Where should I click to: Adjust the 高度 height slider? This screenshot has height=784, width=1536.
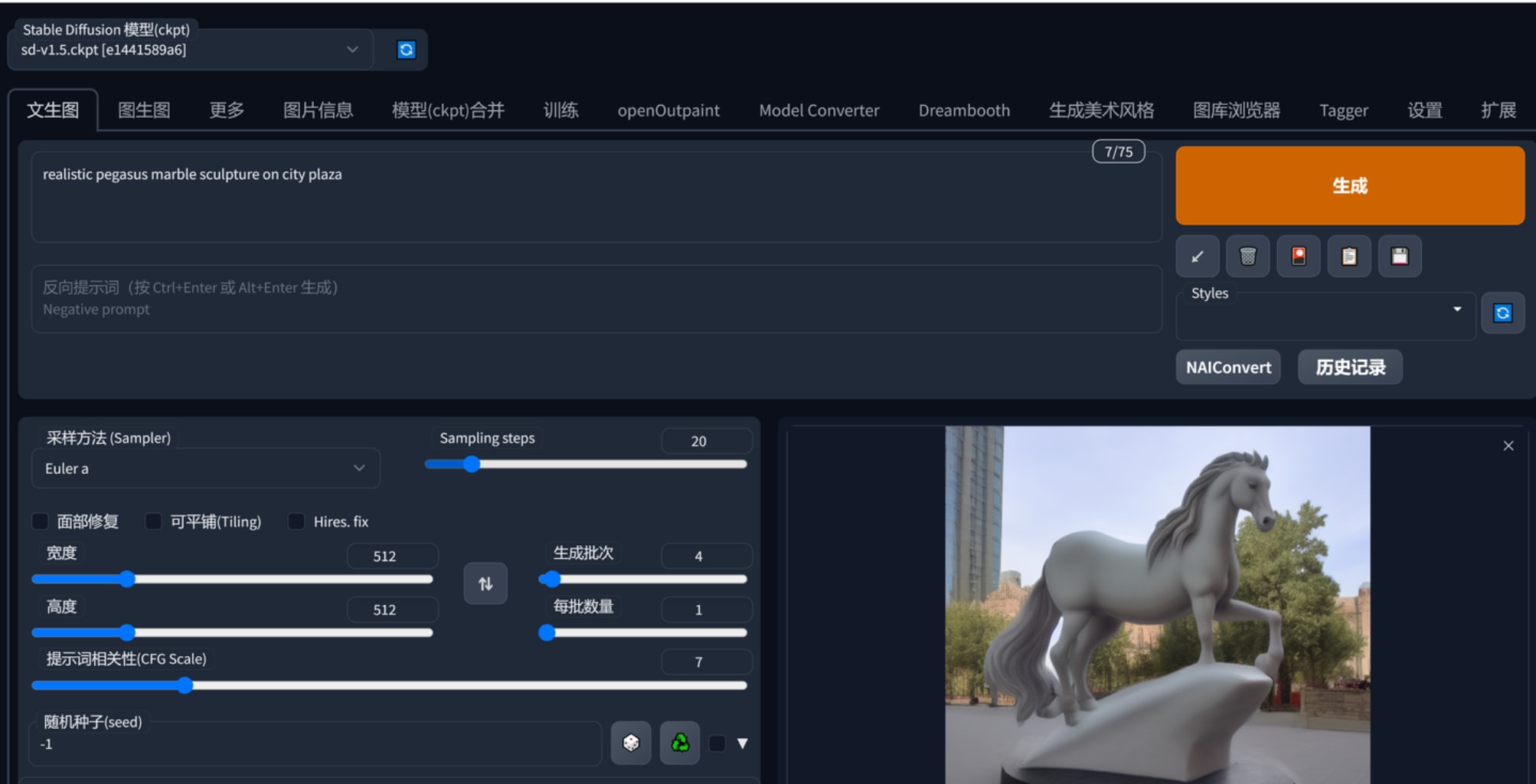[232, 632]
